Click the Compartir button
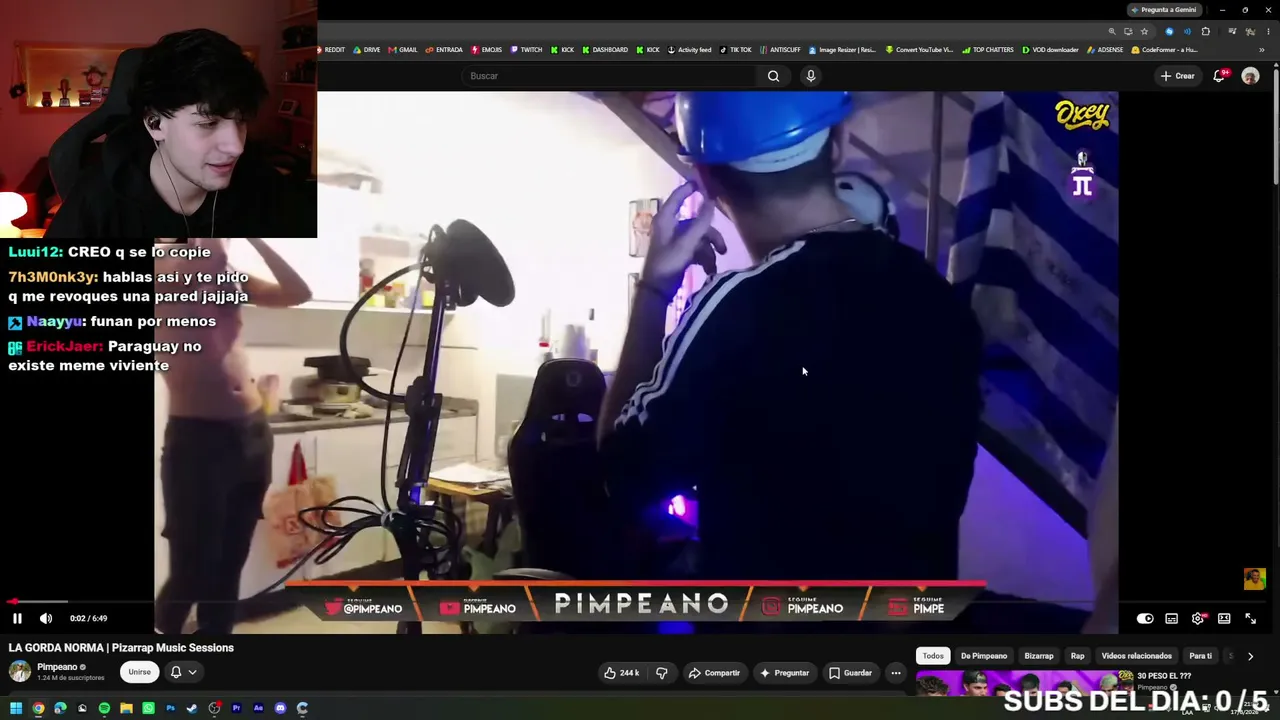The width and height of the screenshot is (1280, 720). [714, 673]
